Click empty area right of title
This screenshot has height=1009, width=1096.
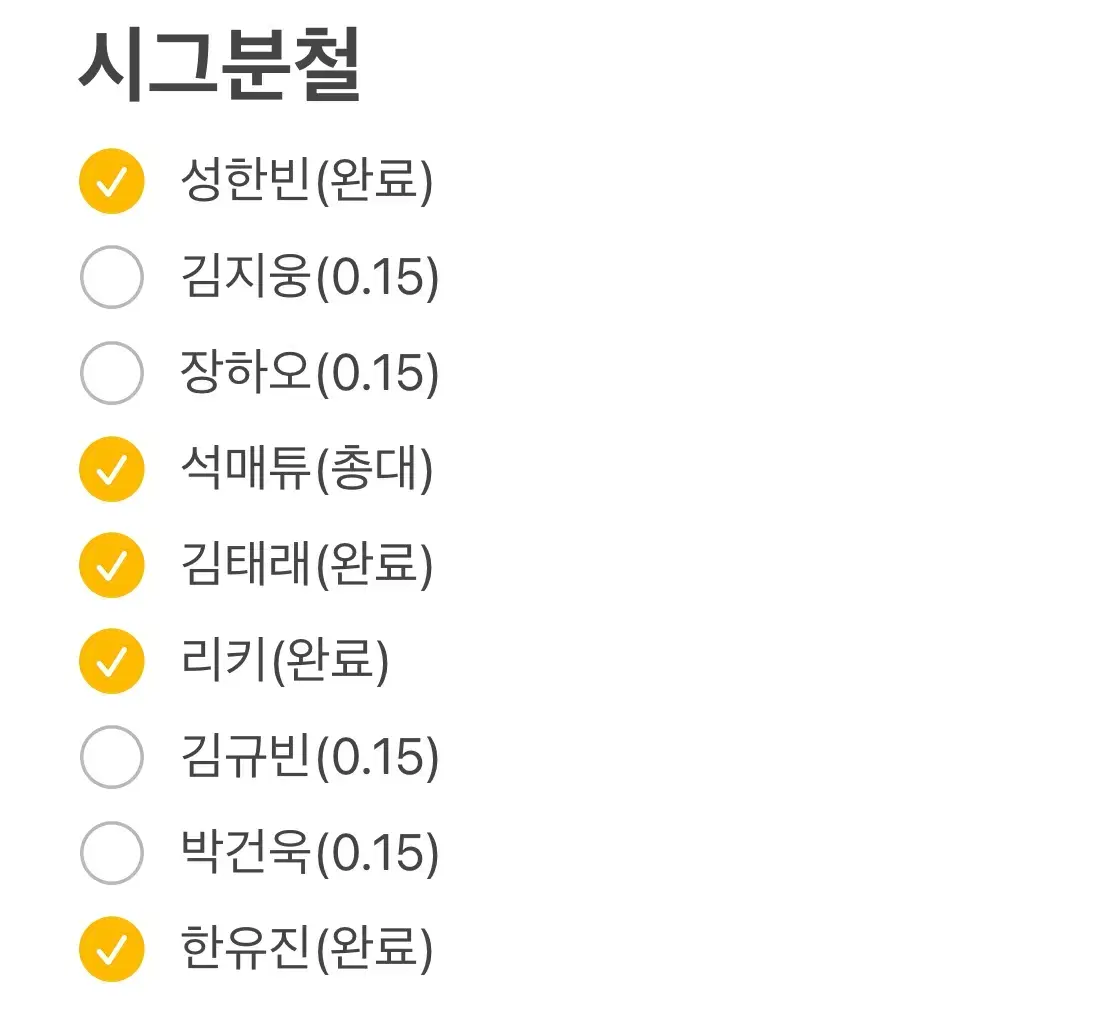click(727, 65)
